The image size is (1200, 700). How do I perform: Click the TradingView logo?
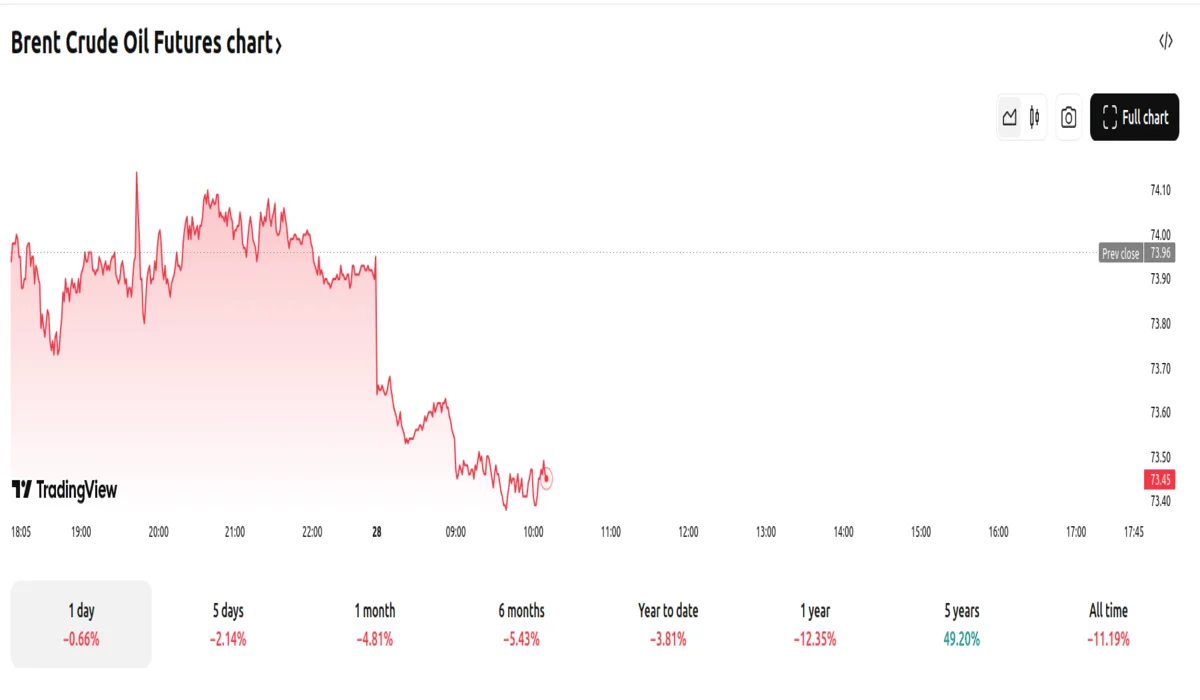pos(64,490)
